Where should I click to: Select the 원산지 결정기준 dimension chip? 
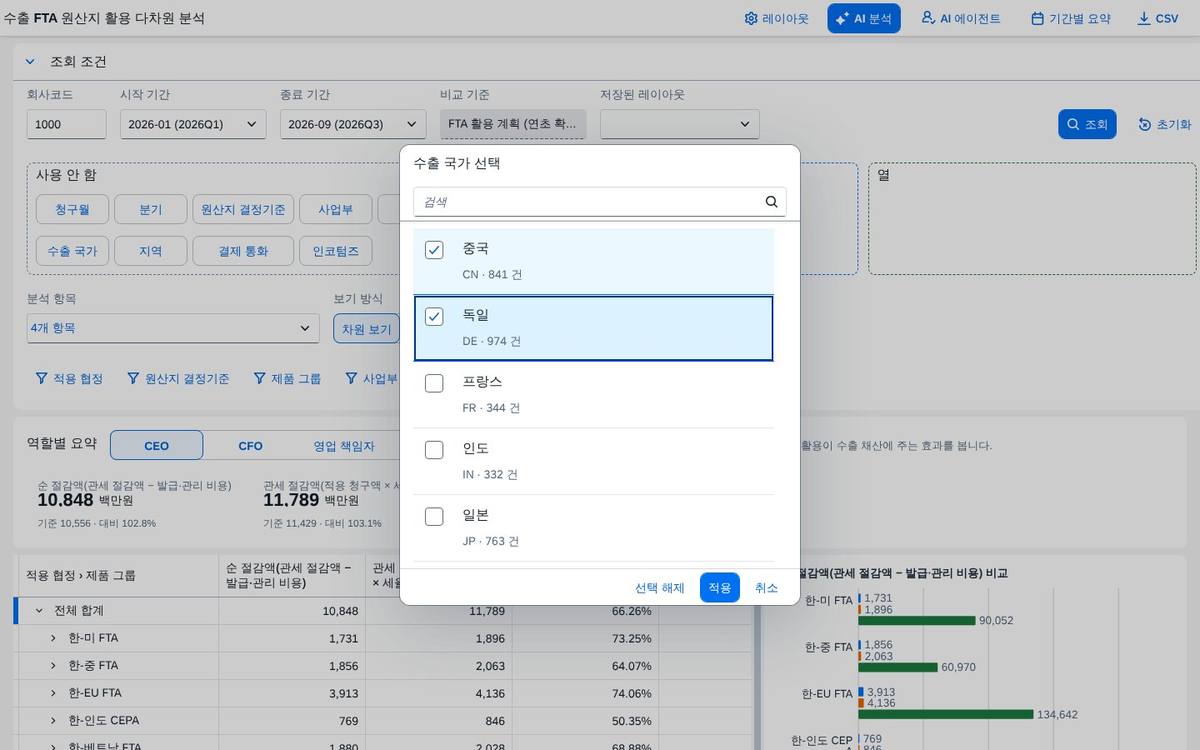(243, 209)
